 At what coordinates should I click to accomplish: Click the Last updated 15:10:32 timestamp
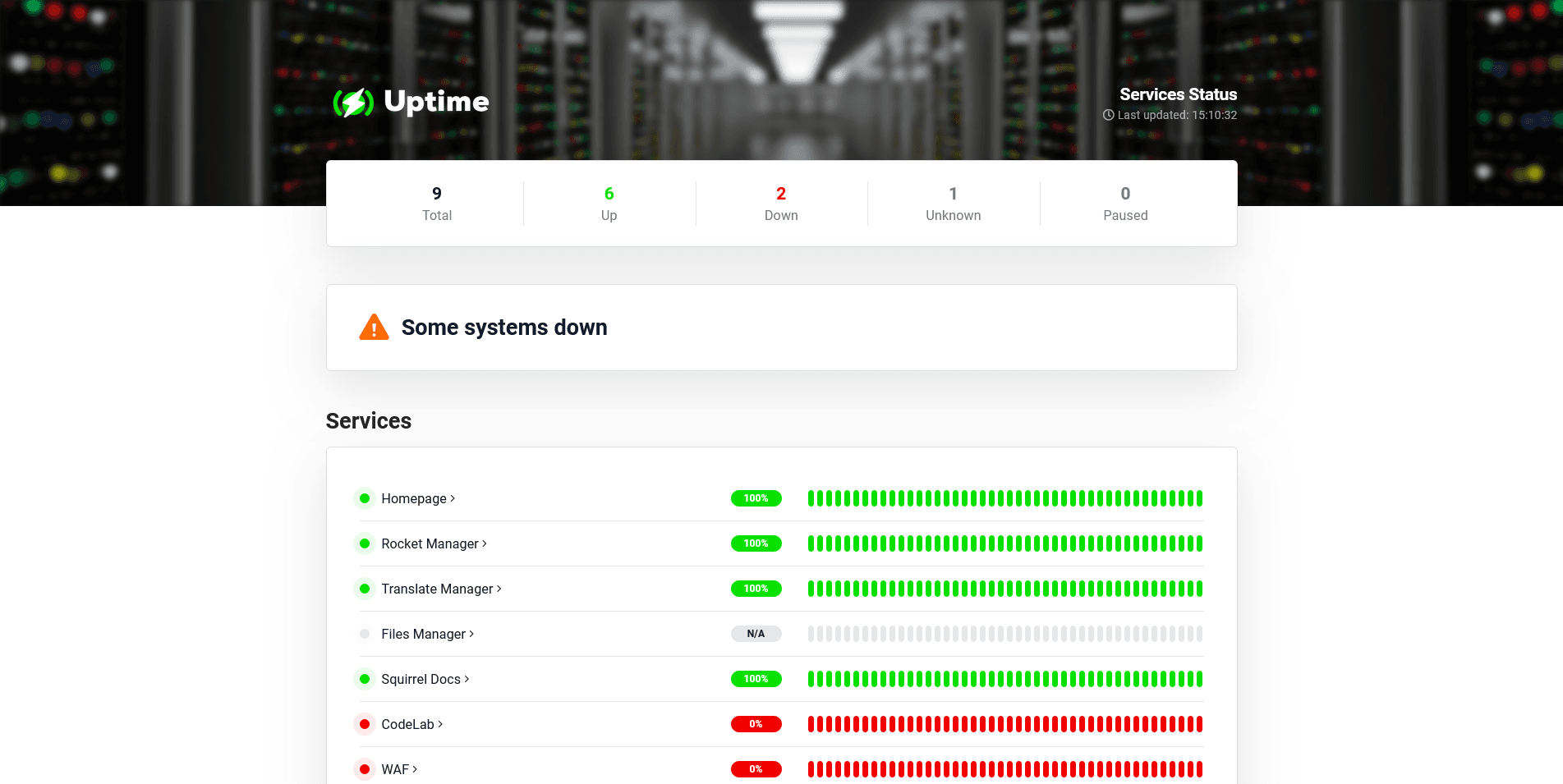point(1177,115)
